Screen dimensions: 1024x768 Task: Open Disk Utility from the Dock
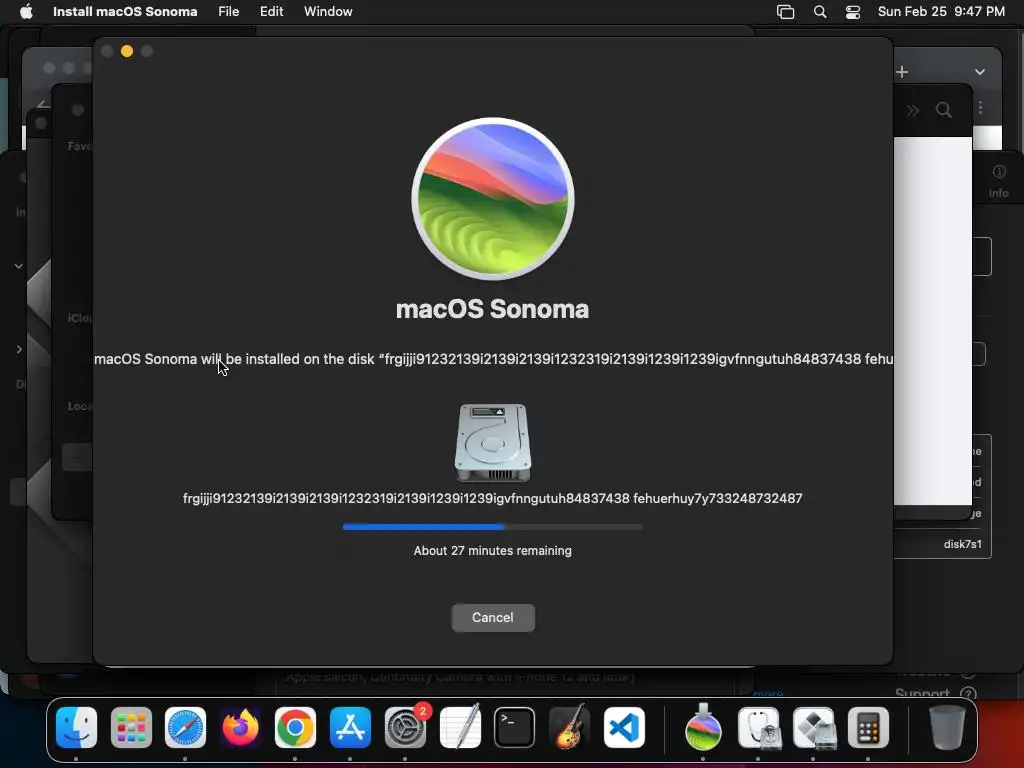coord(759,728)
